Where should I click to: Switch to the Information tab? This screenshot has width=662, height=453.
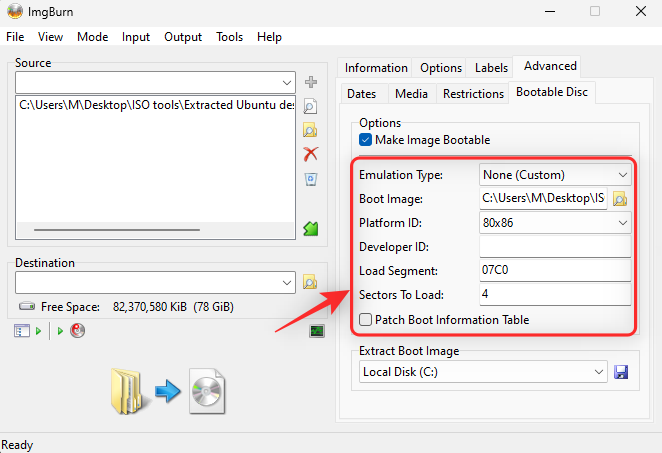pos(376,68)
